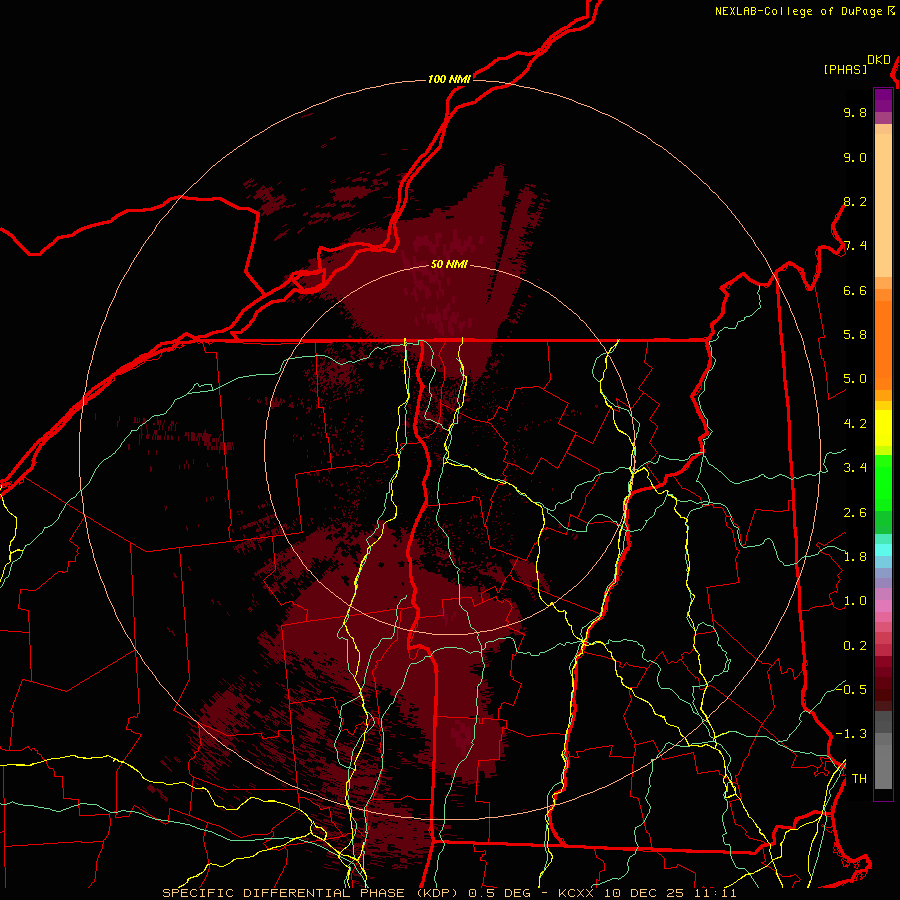Click the 3.4 color scale value
900x900 pixels.
click(x=855, y=468)
